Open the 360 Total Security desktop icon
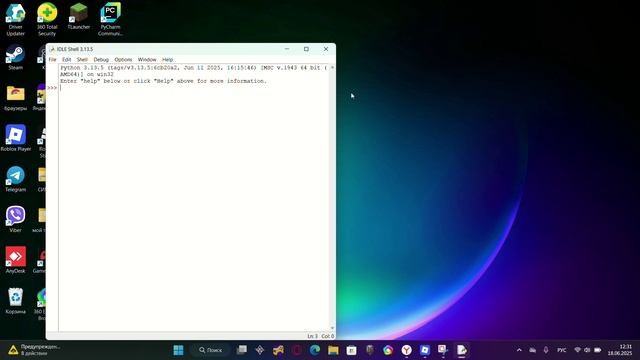This screenshot has width=640, height=360. point(47,19)
